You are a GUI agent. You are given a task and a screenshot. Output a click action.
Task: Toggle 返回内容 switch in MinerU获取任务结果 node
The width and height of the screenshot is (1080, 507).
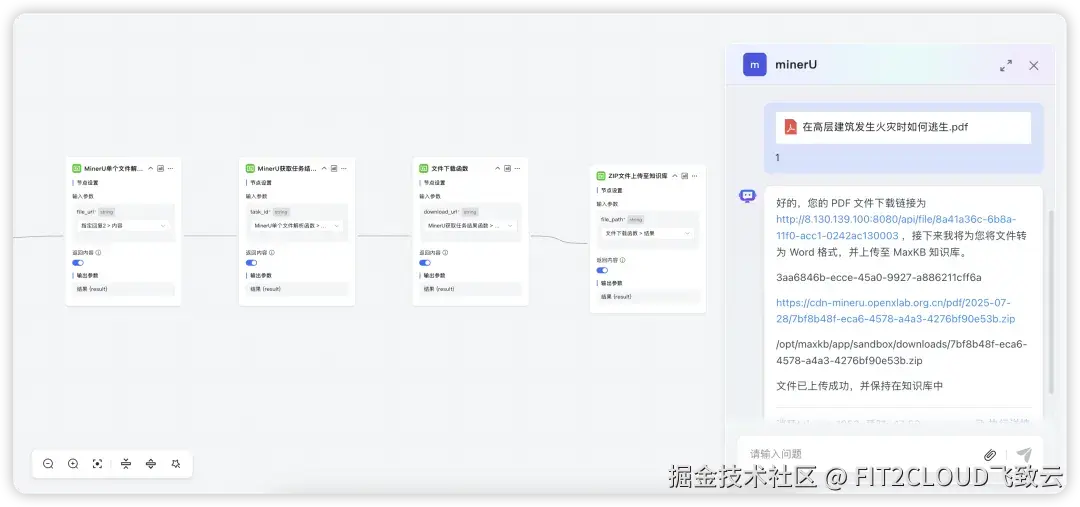(x=251, y=262)
